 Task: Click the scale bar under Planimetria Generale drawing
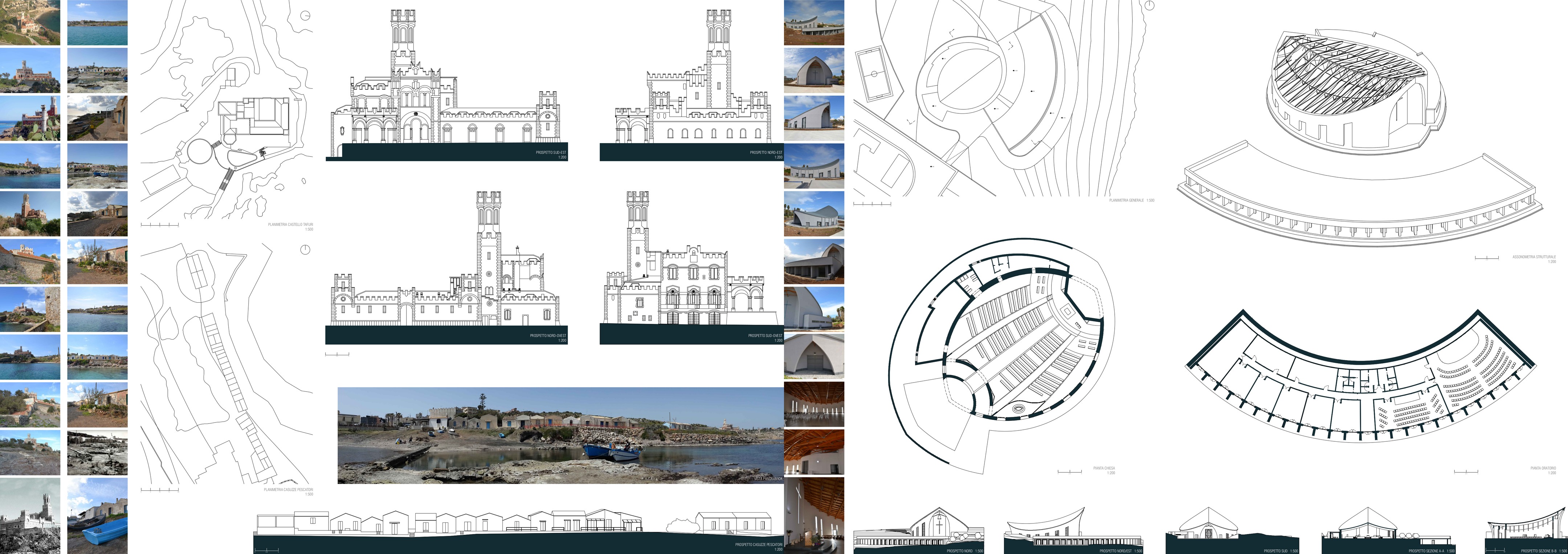(872, 203)
